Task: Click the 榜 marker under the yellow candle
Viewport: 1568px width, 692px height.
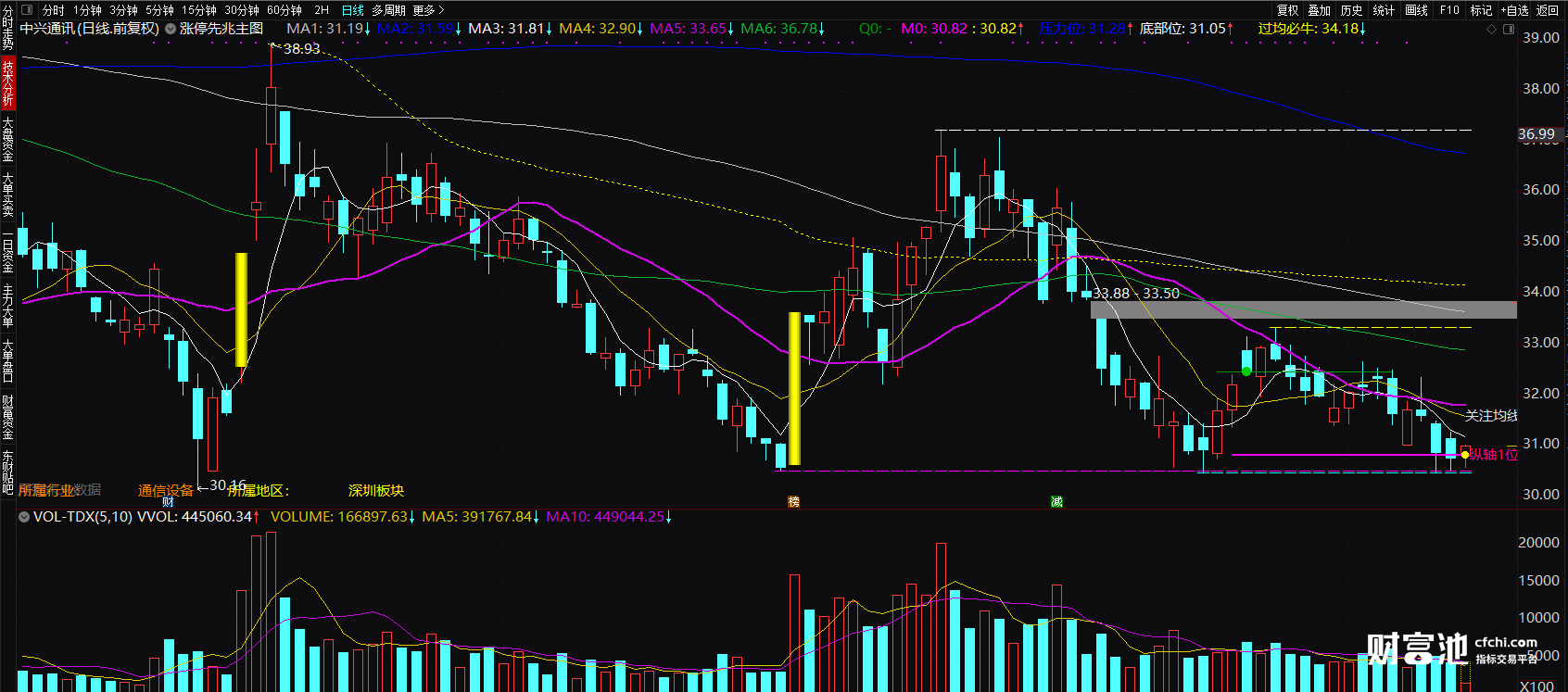Action: 793,501
